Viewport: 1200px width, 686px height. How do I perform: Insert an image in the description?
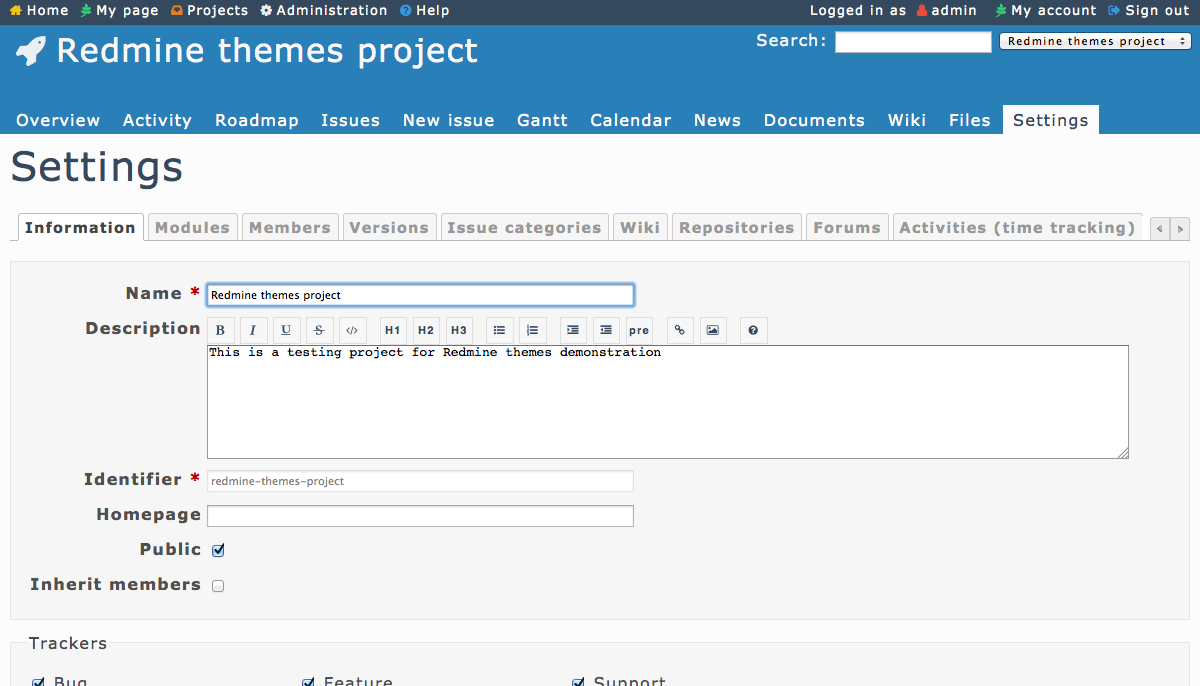[713, 330]
